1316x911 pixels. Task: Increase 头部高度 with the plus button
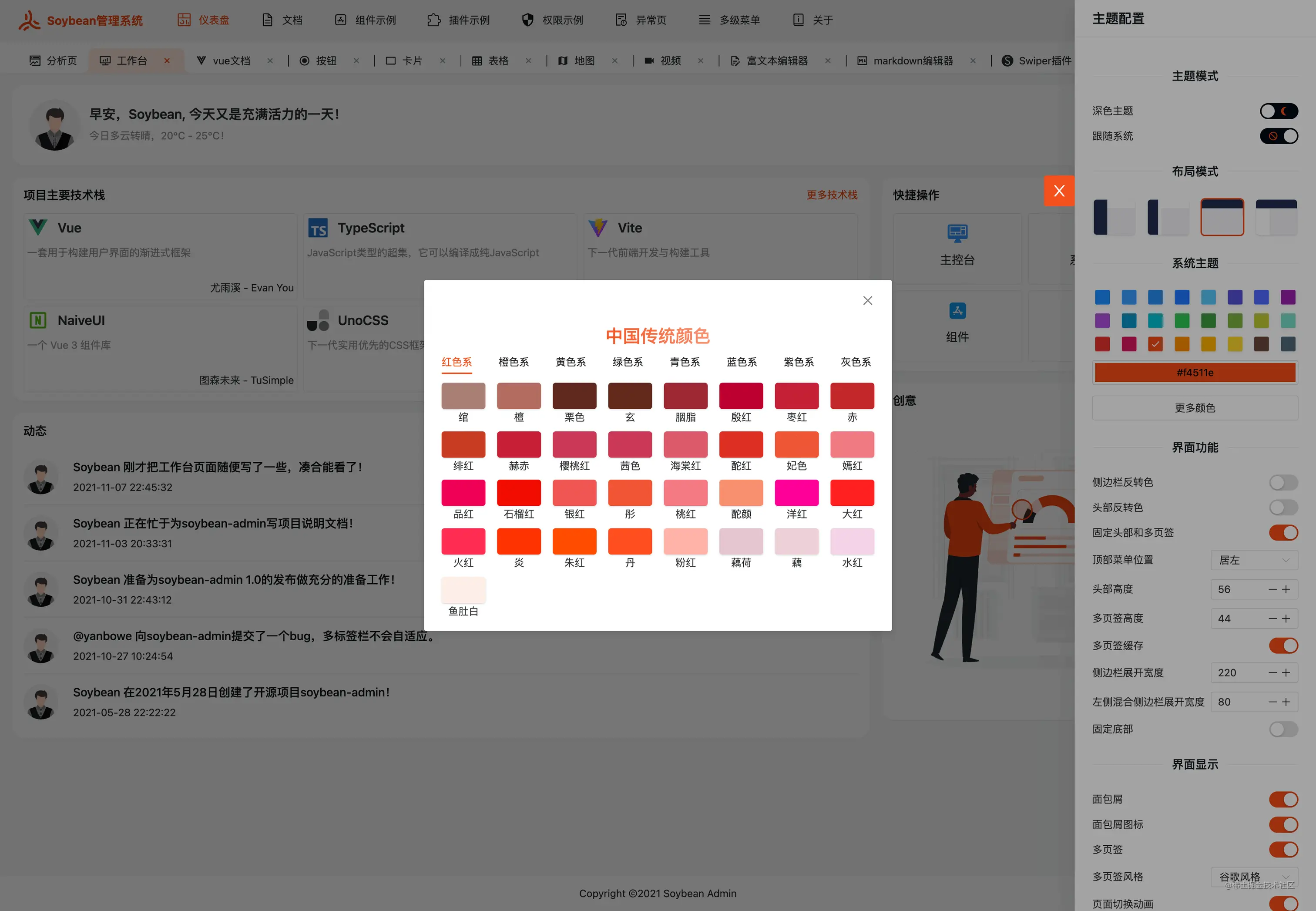(x=1286, y=590)
